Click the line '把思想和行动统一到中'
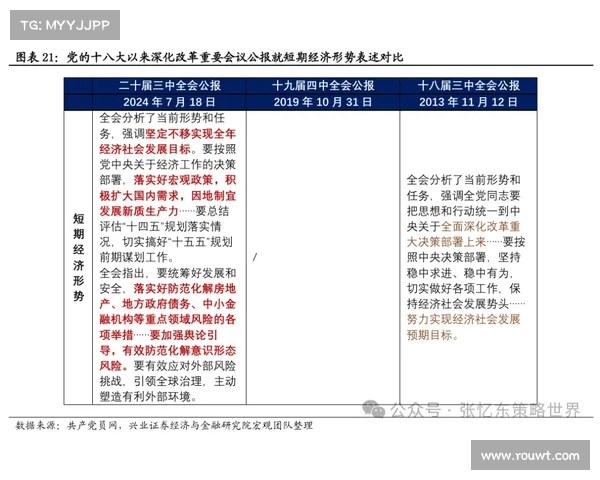Viewport: 600px width, 480px height. click(x=463, y=211)
